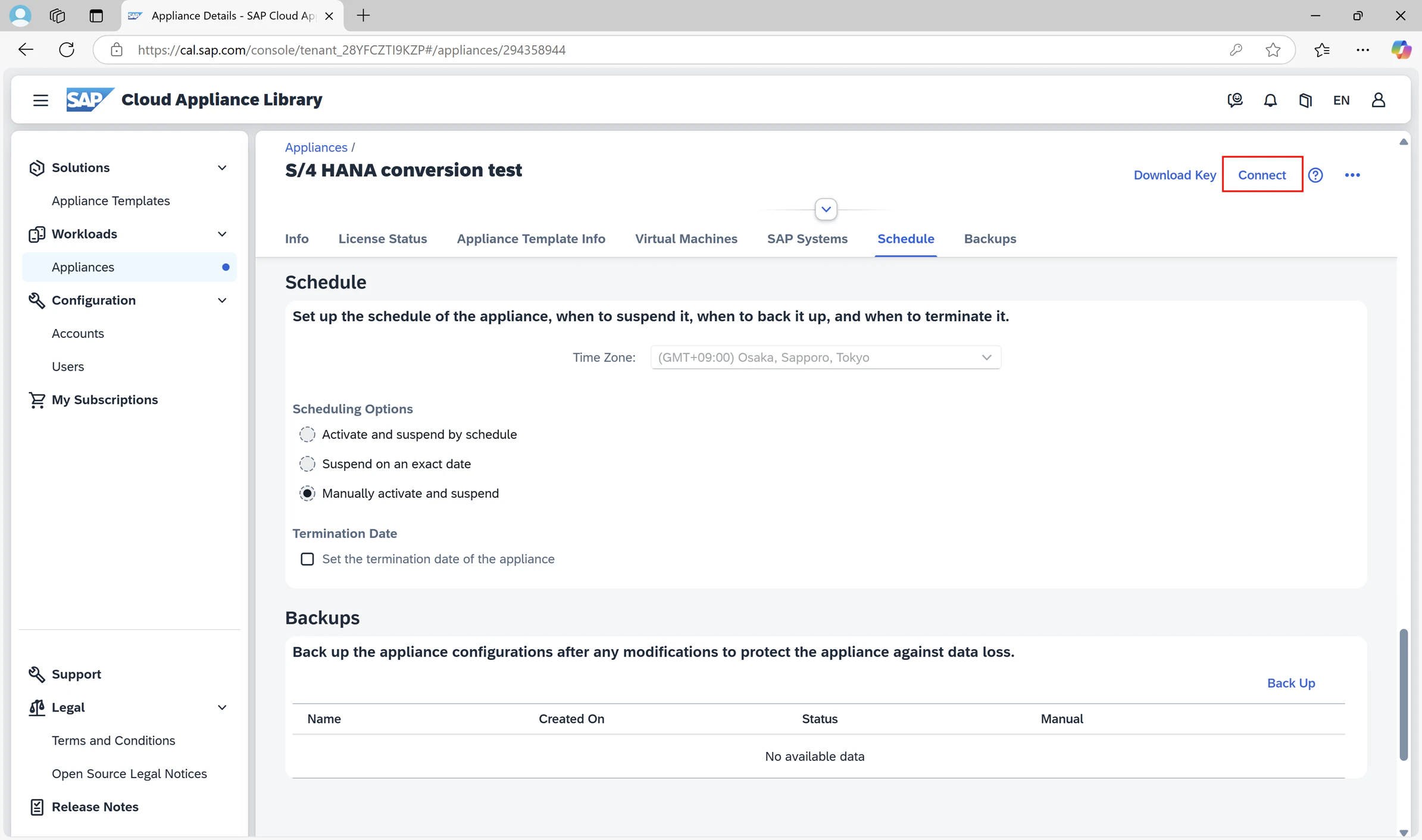Viewport: 1422px width, 840px height.
Task: Switch to the Info tab
Action: tap(297, 239)
